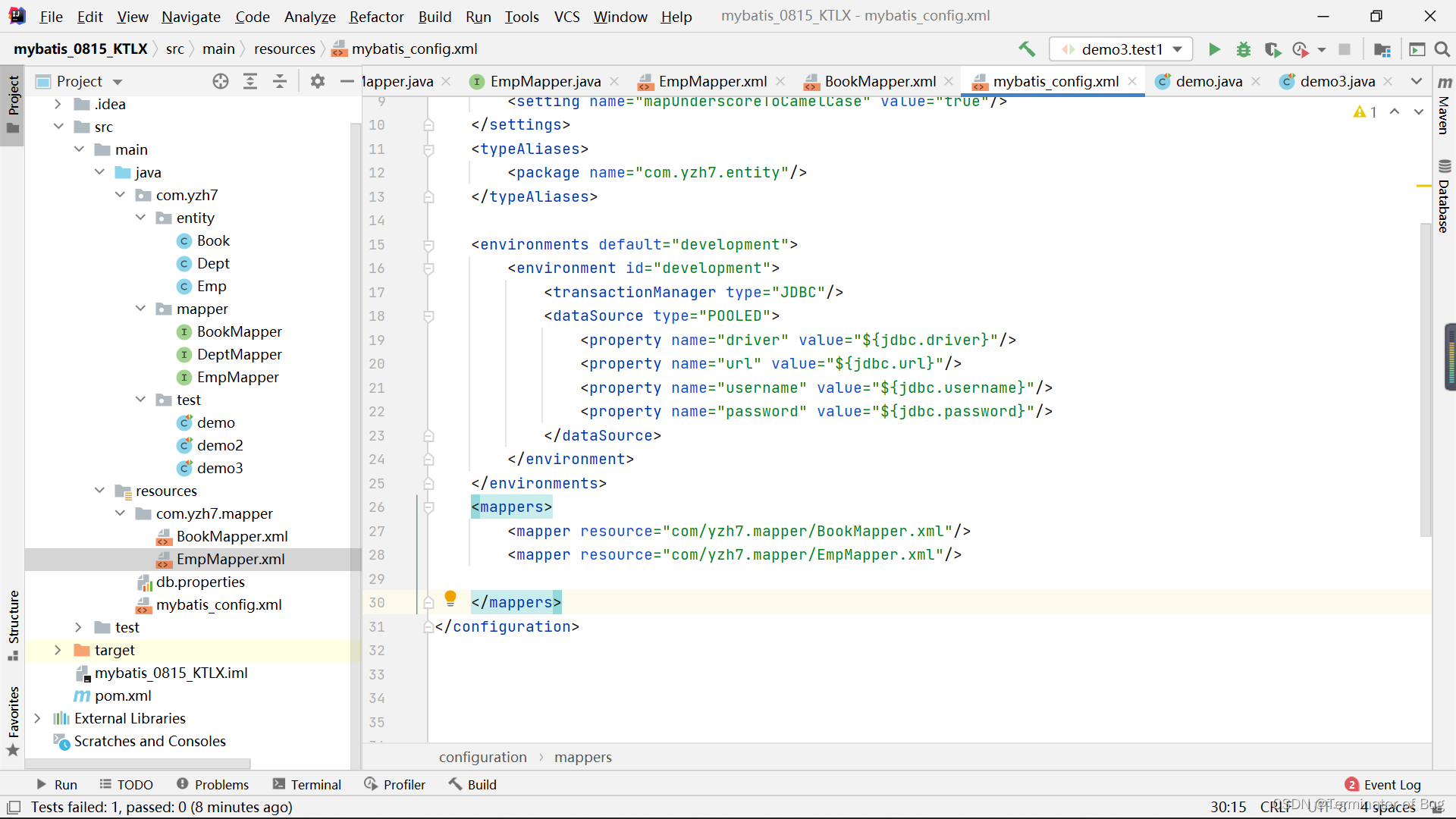Jump to previous highlighted error arrow

1395,111
